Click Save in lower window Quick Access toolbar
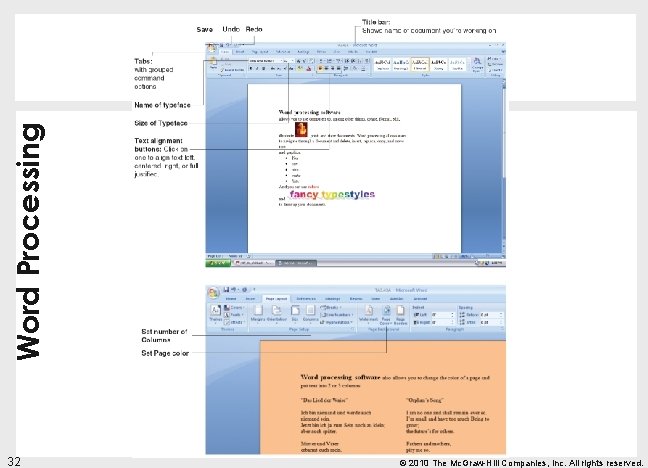The width and height of the screenshot is (648, 468). [x=226, y=290]
